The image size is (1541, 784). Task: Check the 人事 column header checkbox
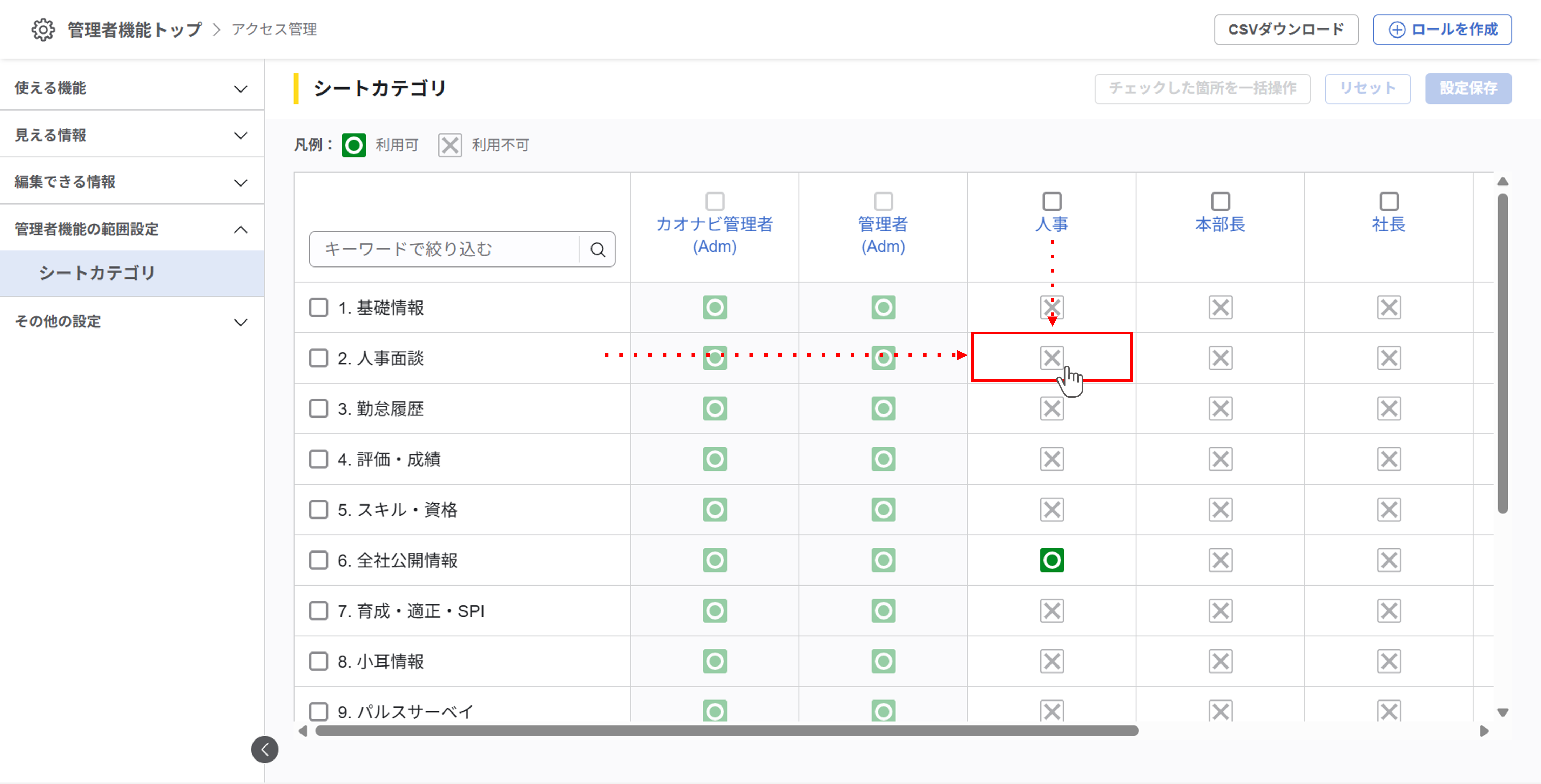pyautogui.click(x=1052, y=201)
